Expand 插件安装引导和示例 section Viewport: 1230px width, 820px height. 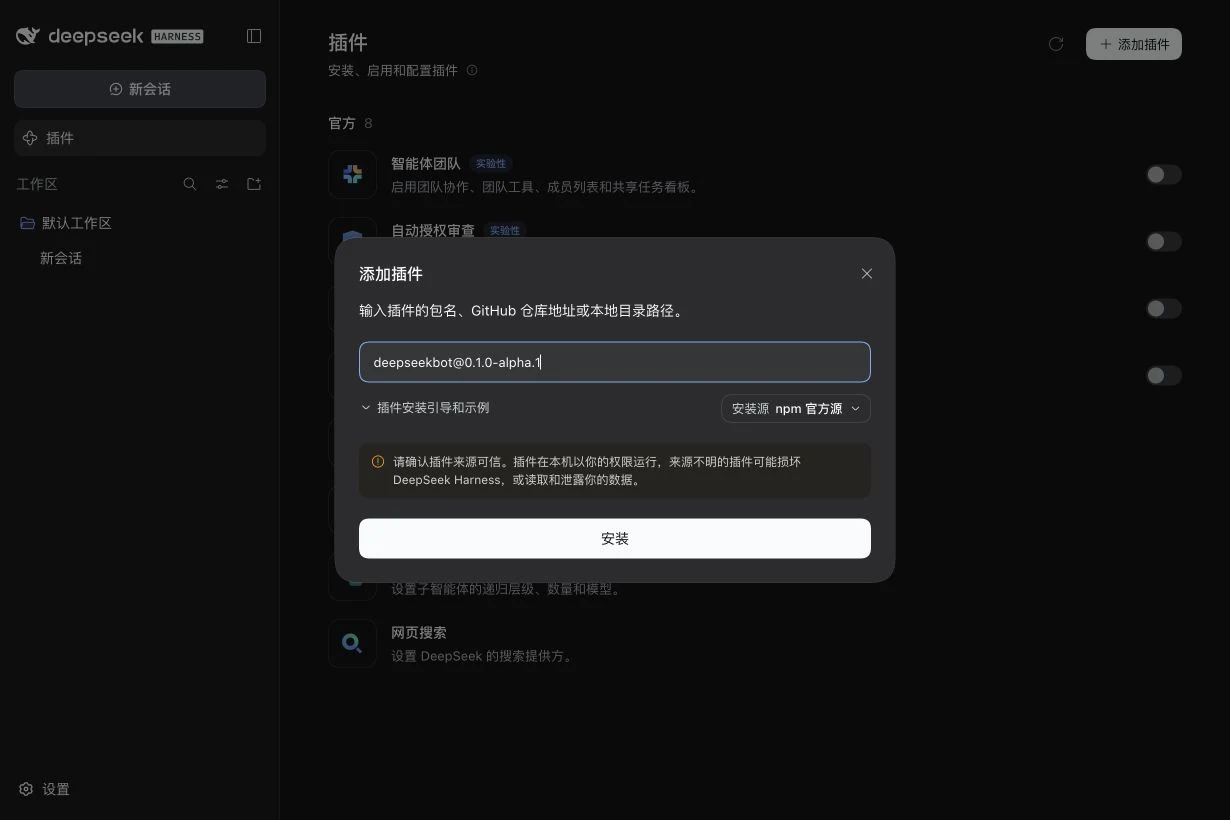pyautogui.click(x=425, y=408)
